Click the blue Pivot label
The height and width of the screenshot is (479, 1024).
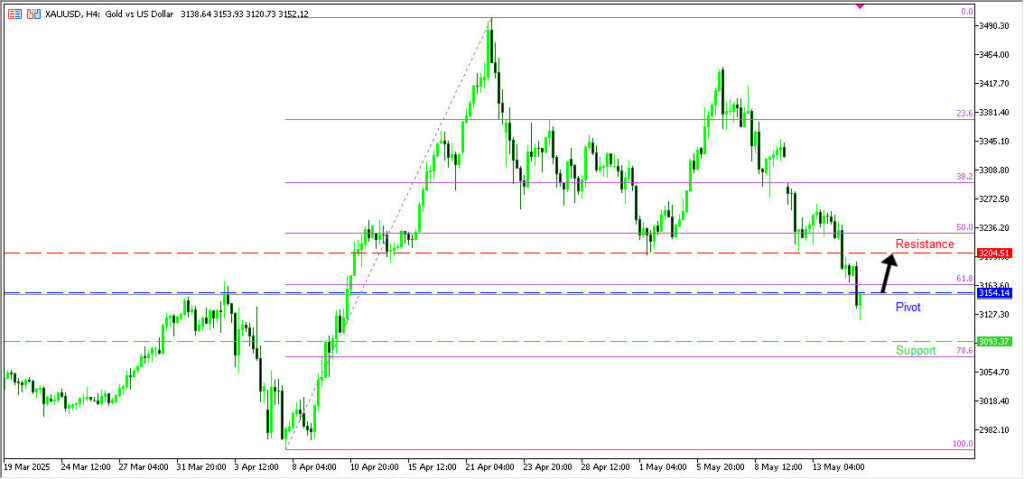point(908,307)
